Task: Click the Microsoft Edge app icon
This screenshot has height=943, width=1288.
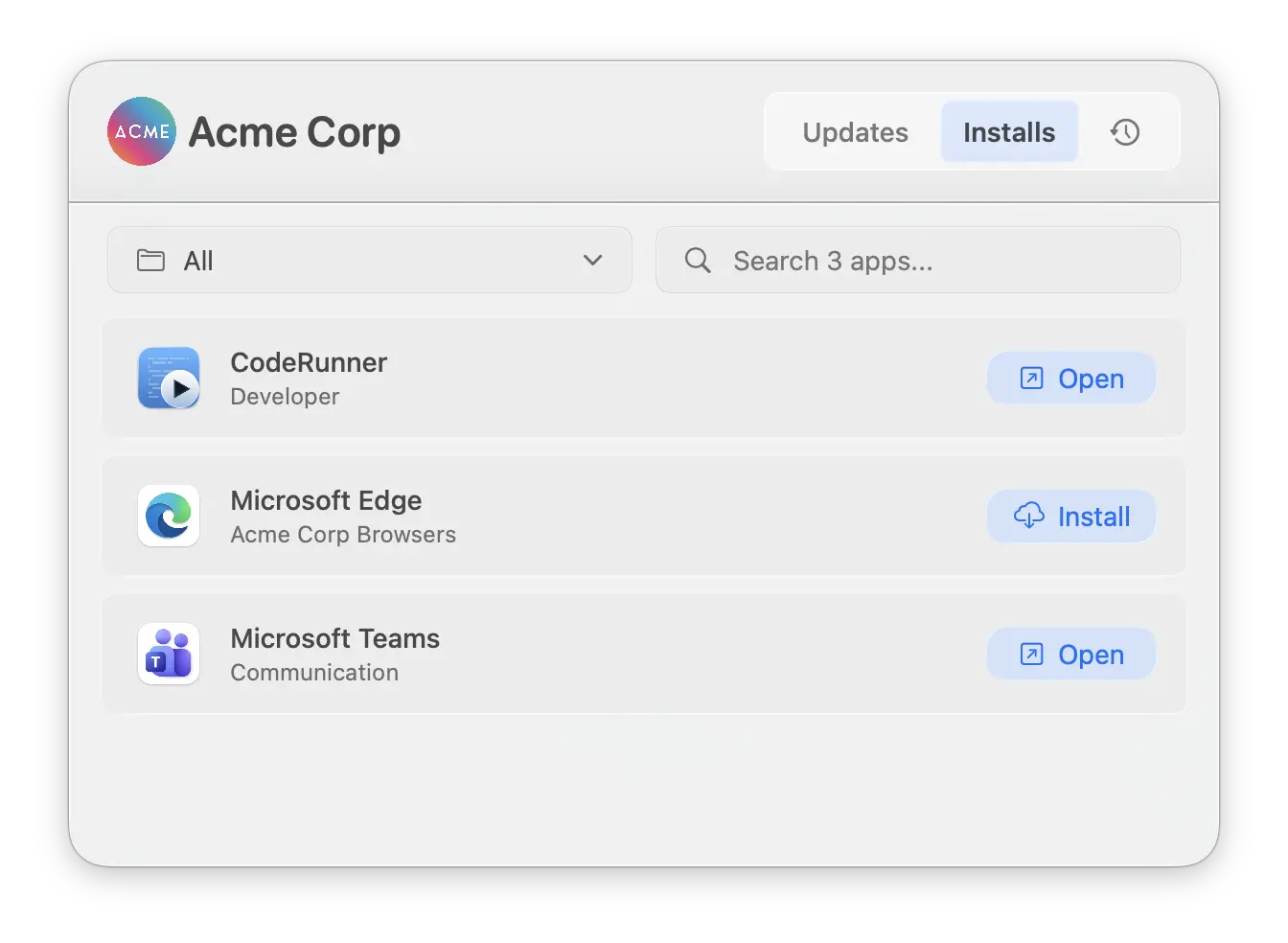Action: tap(169, 516)
